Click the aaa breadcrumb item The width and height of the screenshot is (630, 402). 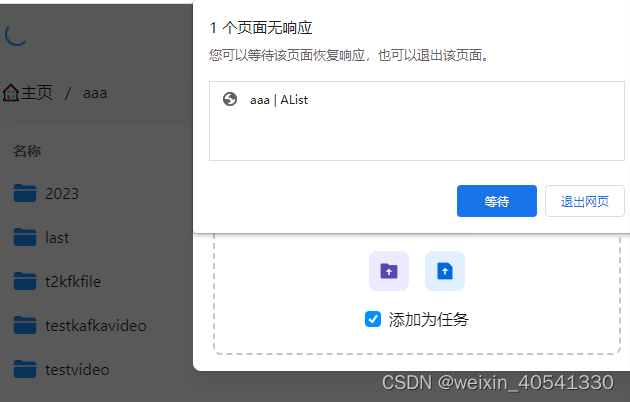click(95, 93)
